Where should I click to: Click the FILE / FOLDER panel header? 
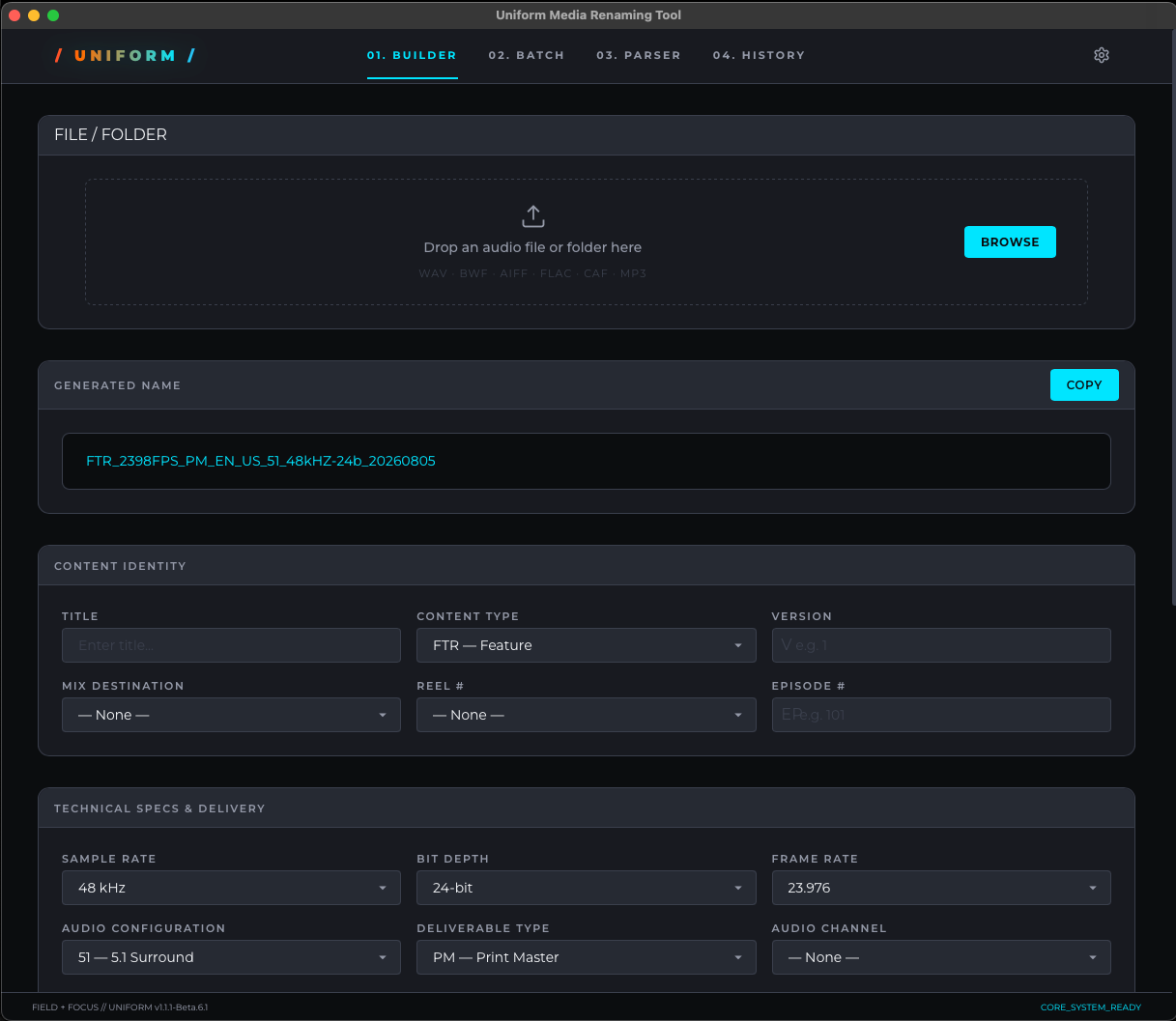pos(587,135)
